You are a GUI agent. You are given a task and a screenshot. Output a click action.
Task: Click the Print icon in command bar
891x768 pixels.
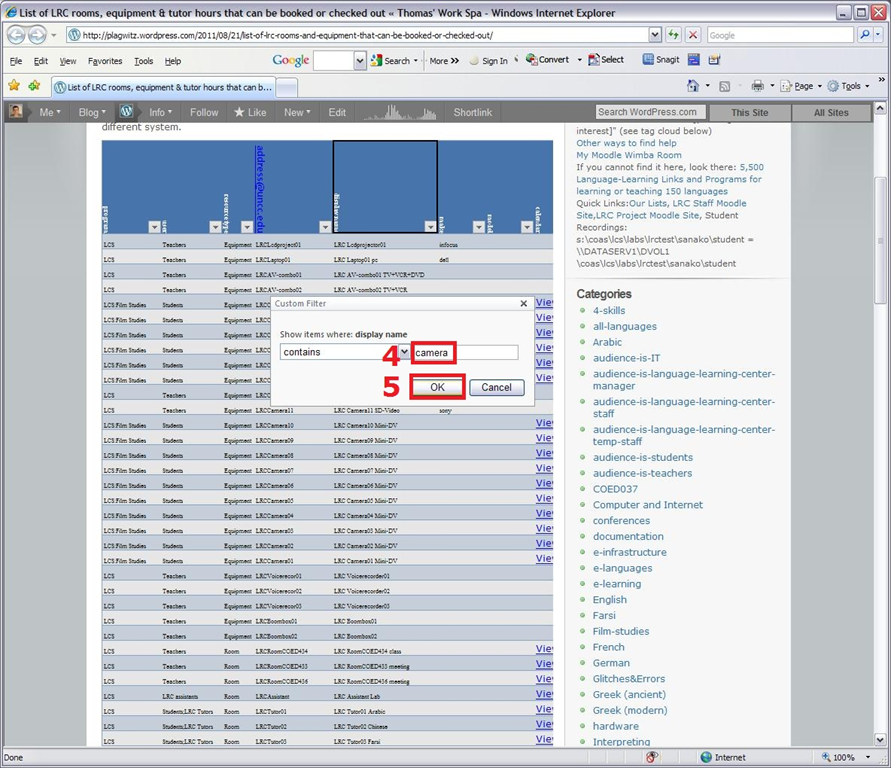click(758, 87)
